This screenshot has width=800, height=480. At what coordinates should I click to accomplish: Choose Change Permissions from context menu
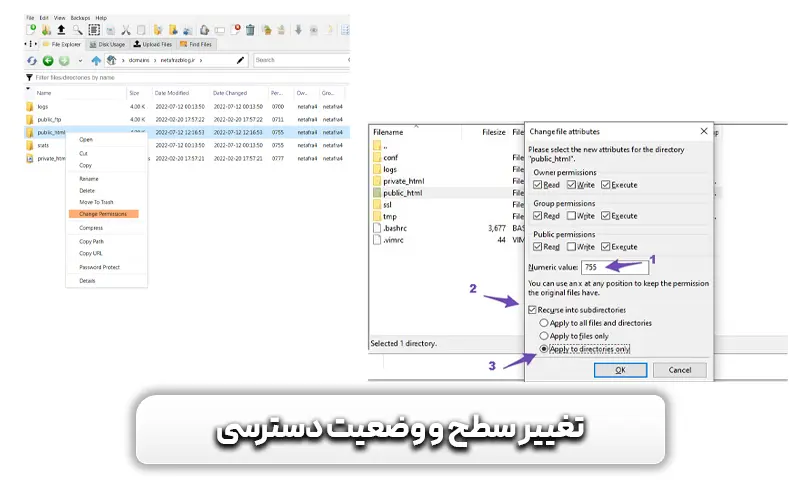[x=103, y=214]
